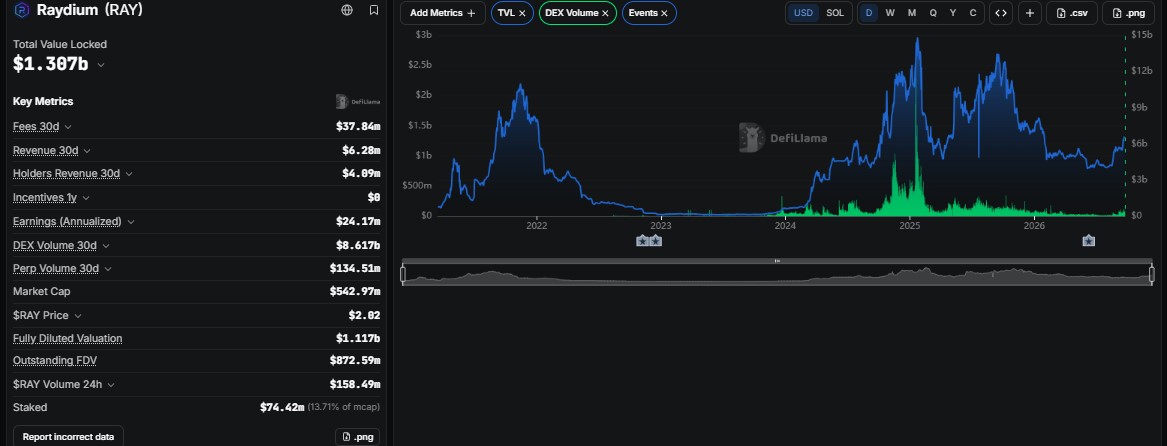This screenshot has height=446, width=1167.
Task: Expand Earnings (Annualized) details
Action: pyautogui.click(x=131, y=222)
